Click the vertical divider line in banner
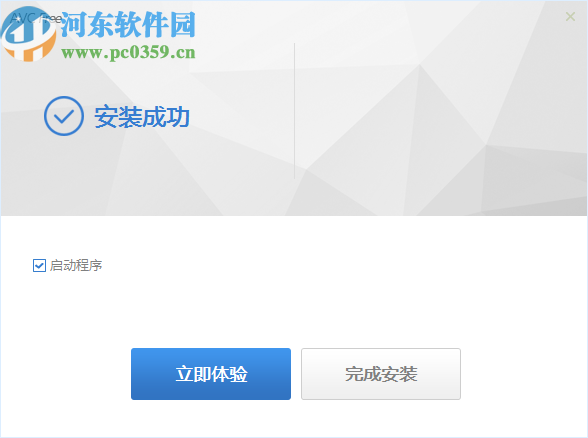The image size is (588, 438). click(x=294, y=111)
